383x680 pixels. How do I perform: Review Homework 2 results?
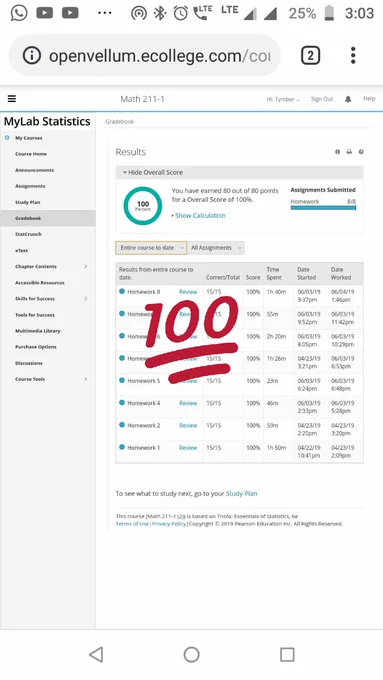pos(188,425)
